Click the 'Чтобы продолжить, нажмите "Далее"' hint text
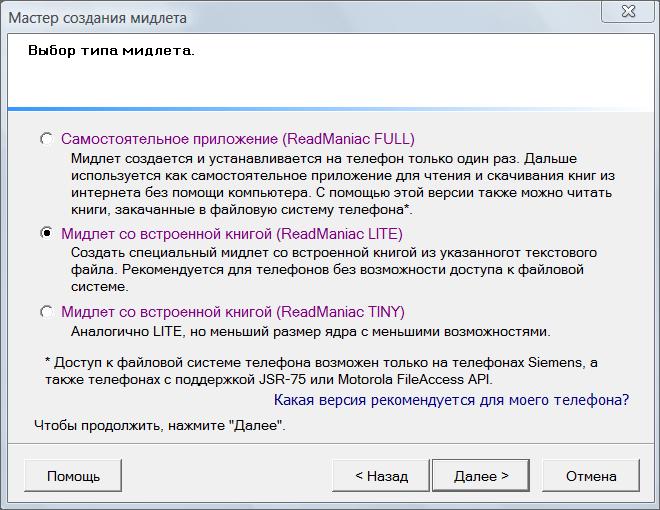The height and width of the screenshot is (510, 660). pyautogui.click(x=160, y=426)
